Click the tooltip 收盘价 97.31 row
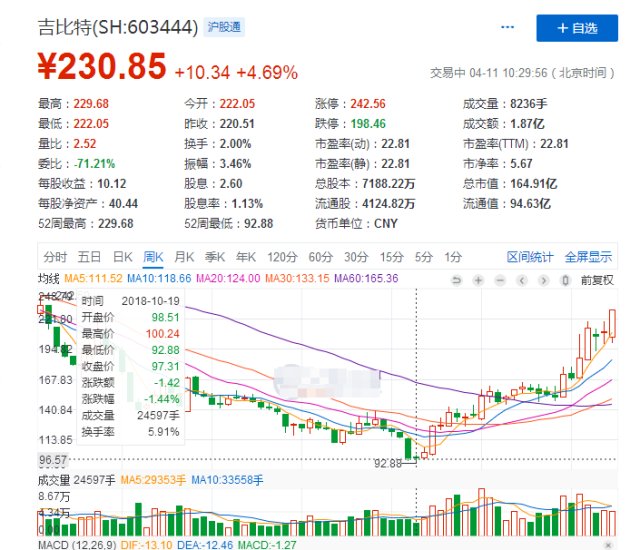 pos(131,366)
